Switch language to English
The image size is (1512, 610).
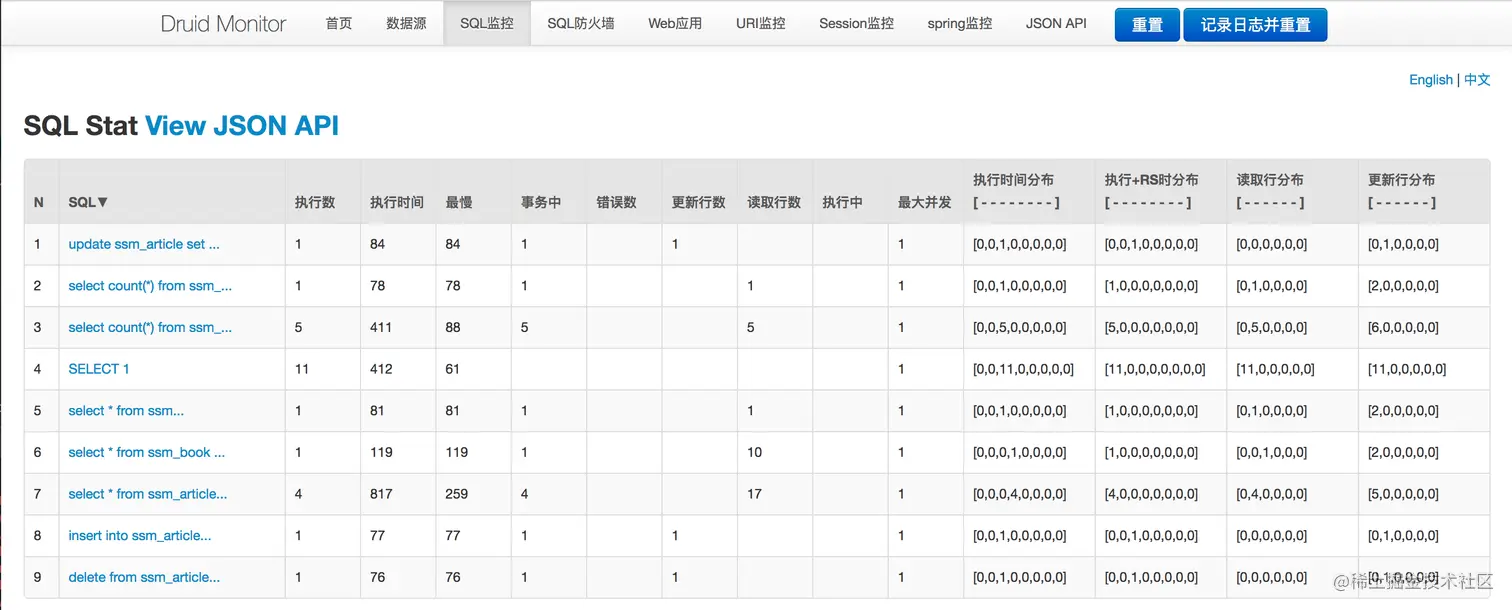(1431, 80)
